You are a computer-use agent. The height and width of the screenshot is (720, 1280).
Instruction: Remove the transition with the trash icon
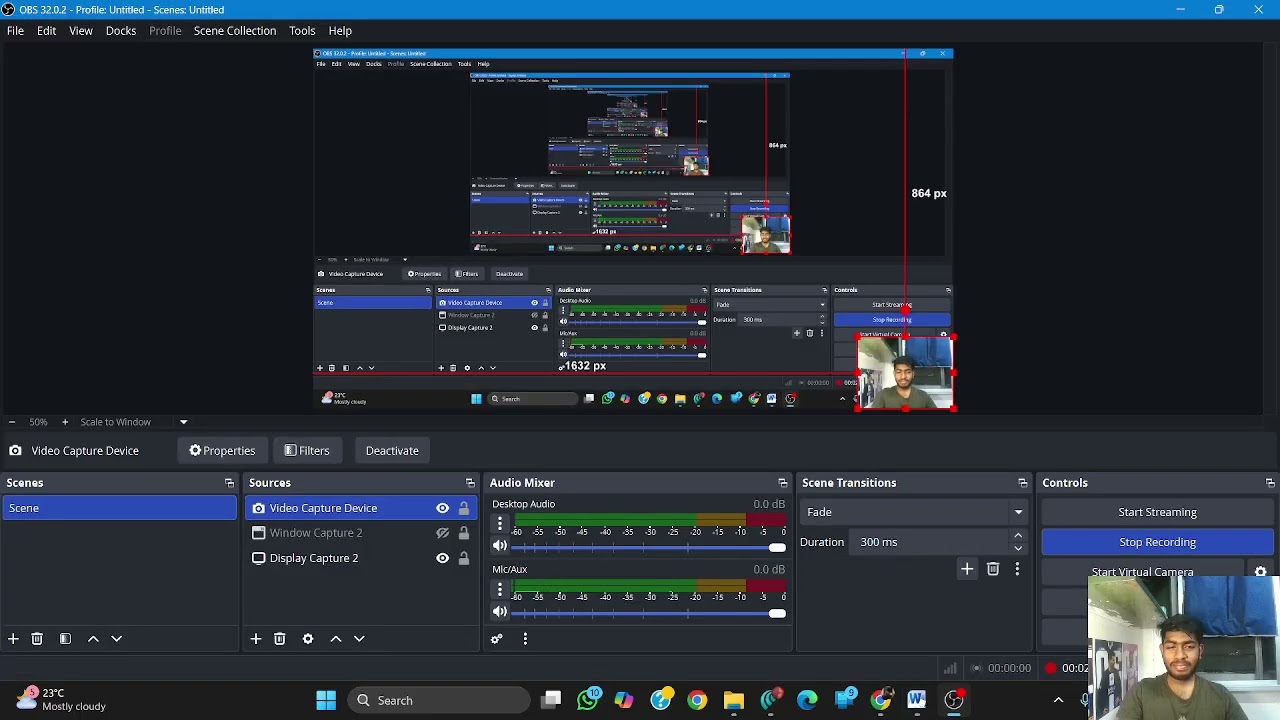click(x=993, y=569)
